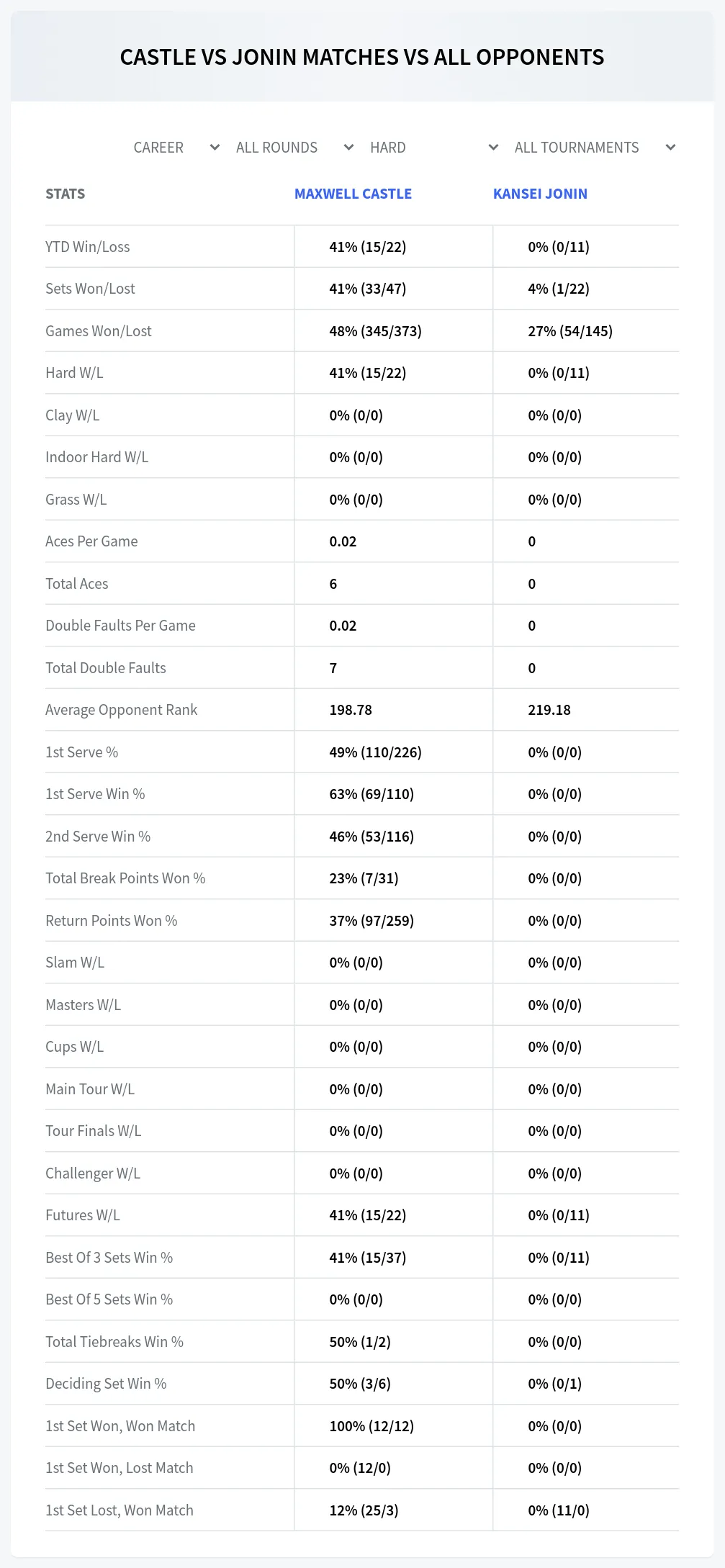Click chevron arrow beside ALL ROUNDS
The image size is (725, 1568).
coord(349,148)
